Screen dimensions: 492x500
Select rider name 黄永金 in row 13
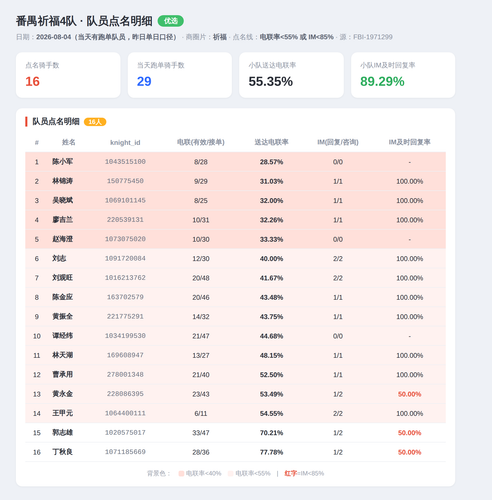[62, 394]
